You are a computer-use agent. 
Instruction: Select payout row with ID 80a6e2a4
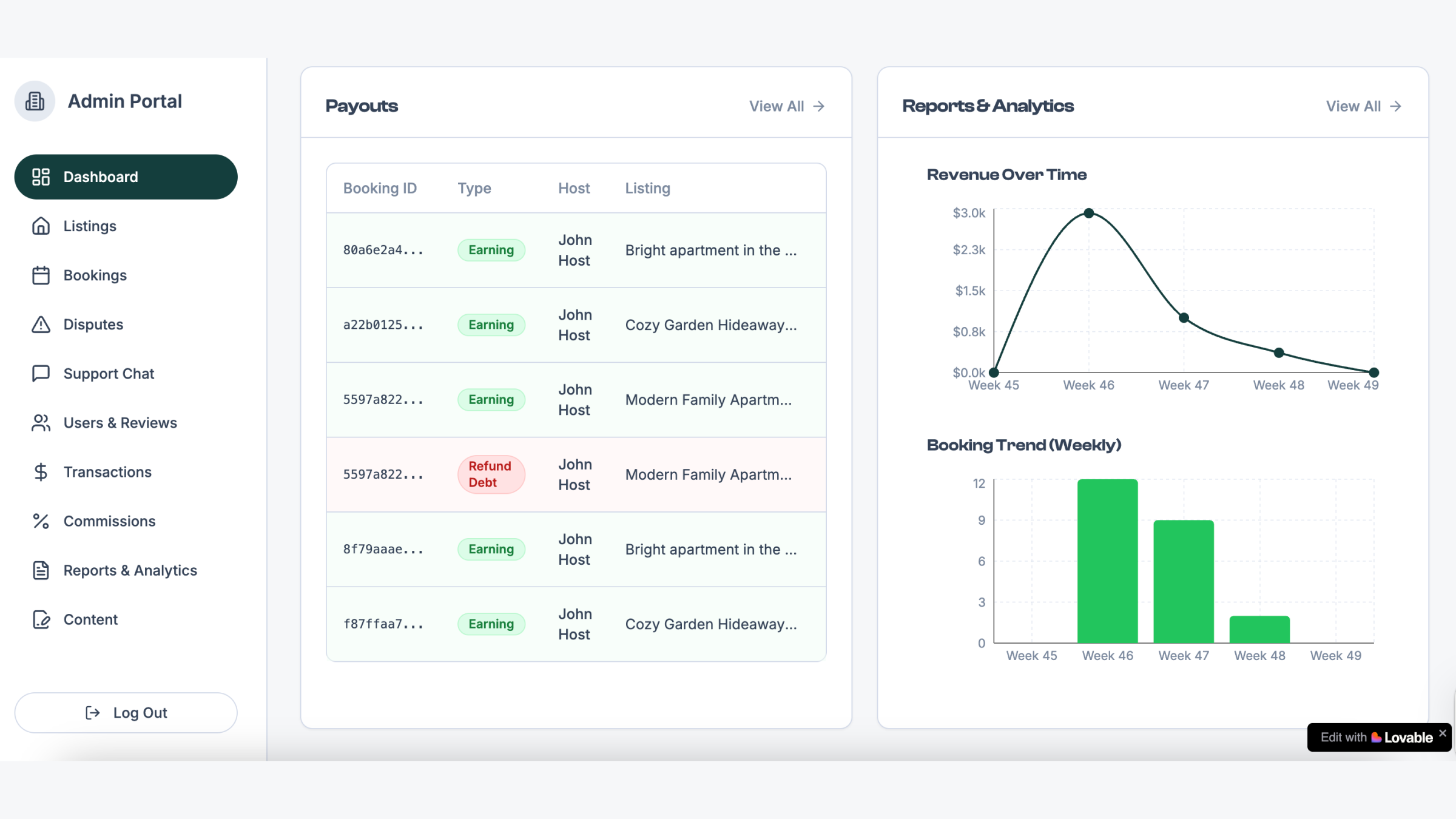383,250
